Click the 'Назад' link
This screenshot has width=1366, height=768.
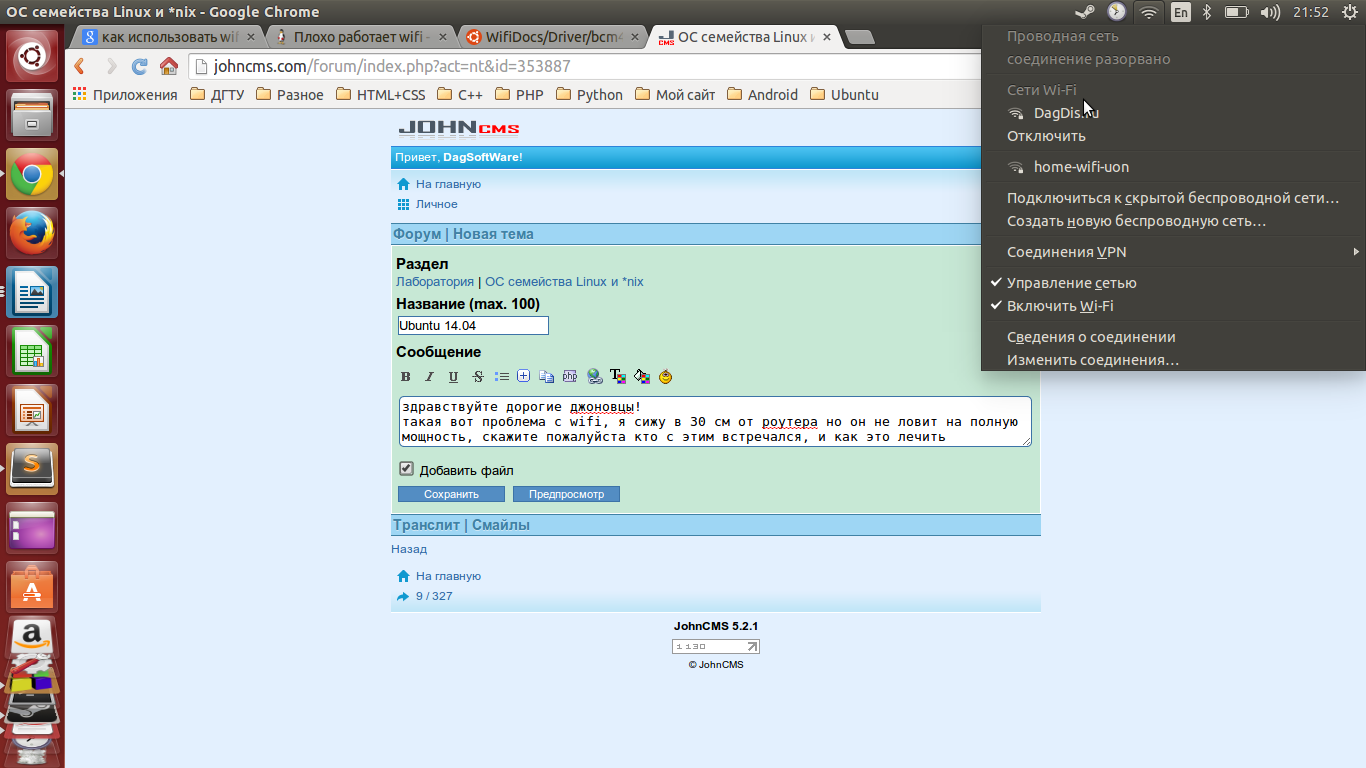pyautogui.click(x=409, y=549)
